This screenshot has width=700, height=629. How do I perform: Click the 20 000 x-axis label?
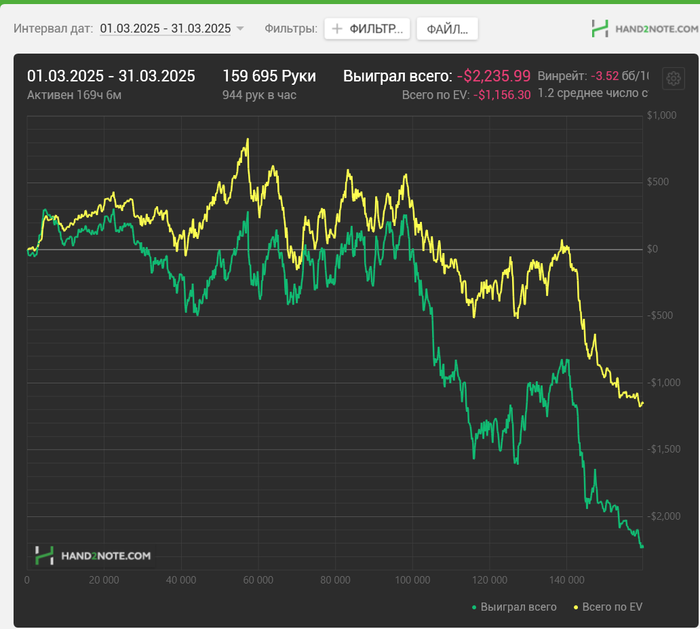coord(104,580)
